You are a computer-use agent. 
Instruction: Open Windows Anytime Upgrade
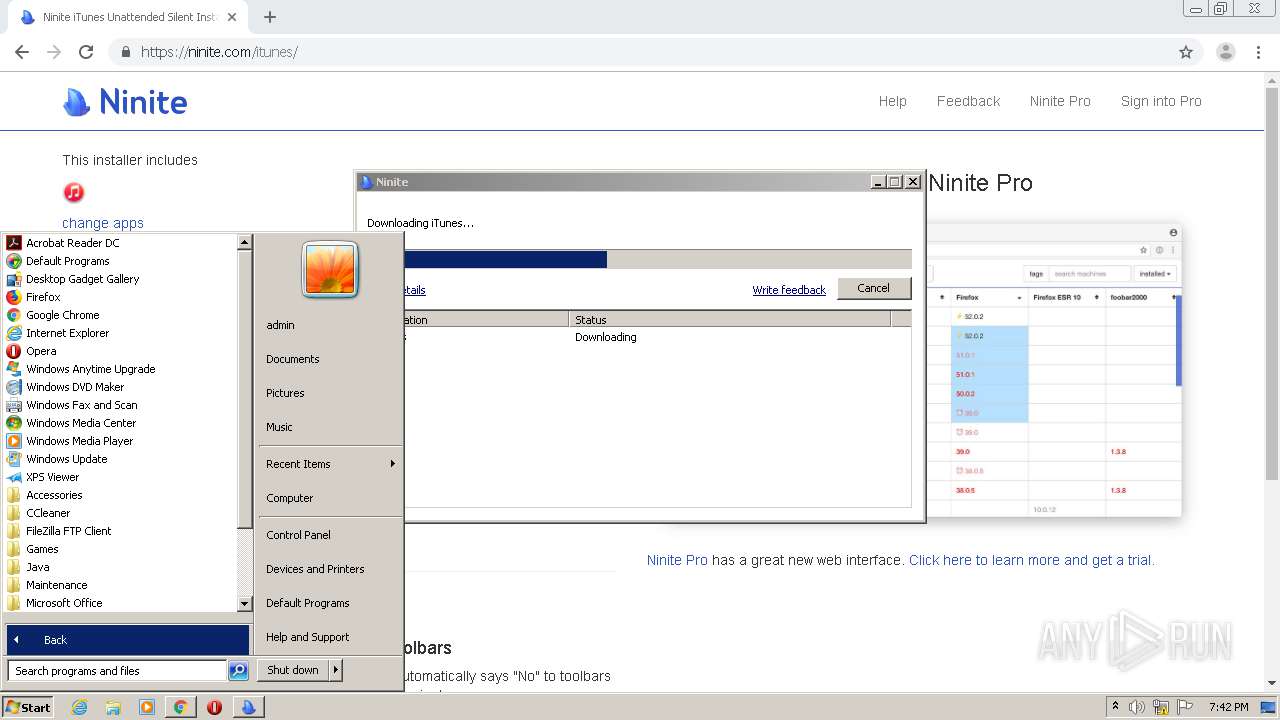pyautogui.click(x=90, y=369)
